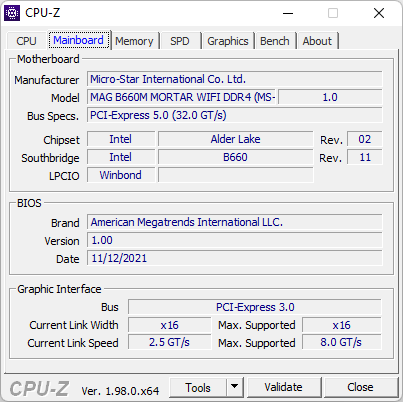Click the BIOS Version 1.00 field
403x402 pixels.
click(x=235, y=240)
